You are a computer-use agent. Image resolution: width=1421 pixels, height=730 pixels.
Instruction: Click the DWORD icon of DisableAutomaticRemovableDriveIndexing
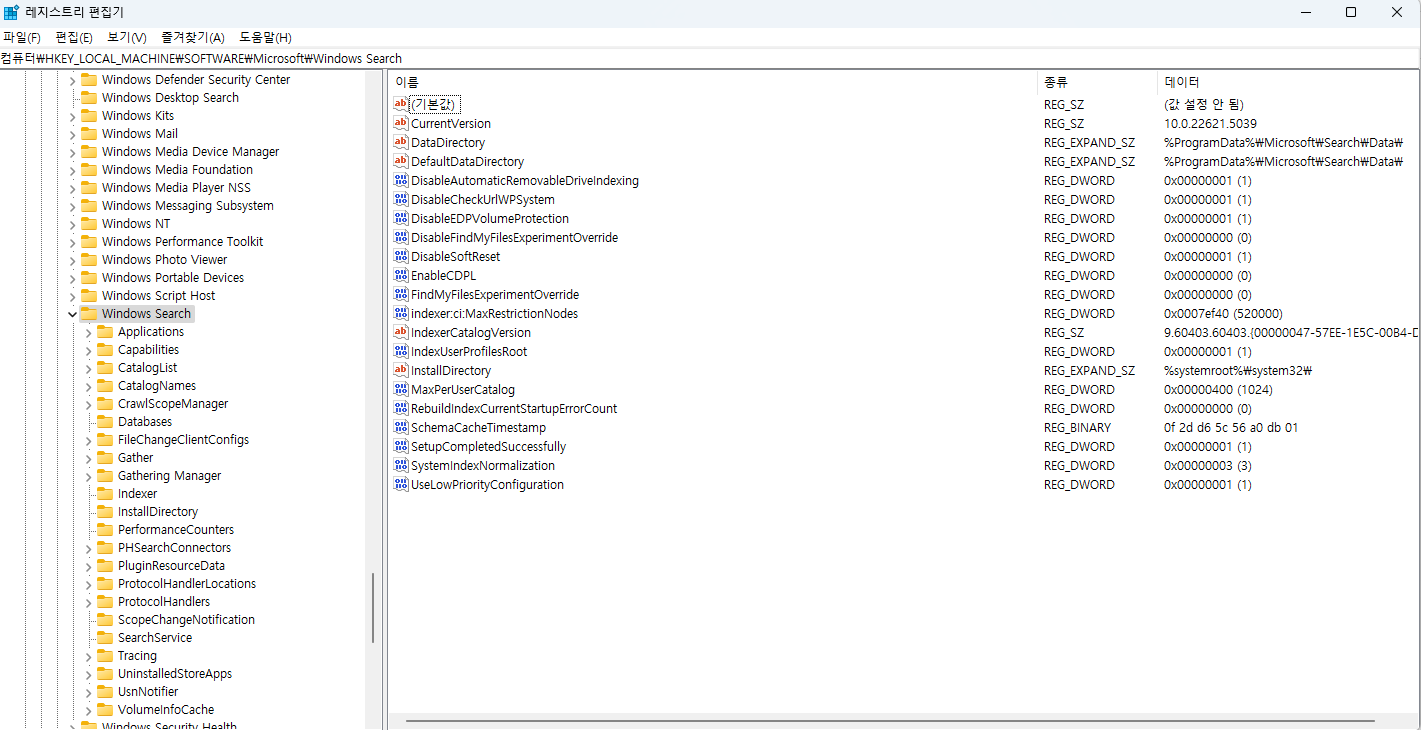coord(401,180)
